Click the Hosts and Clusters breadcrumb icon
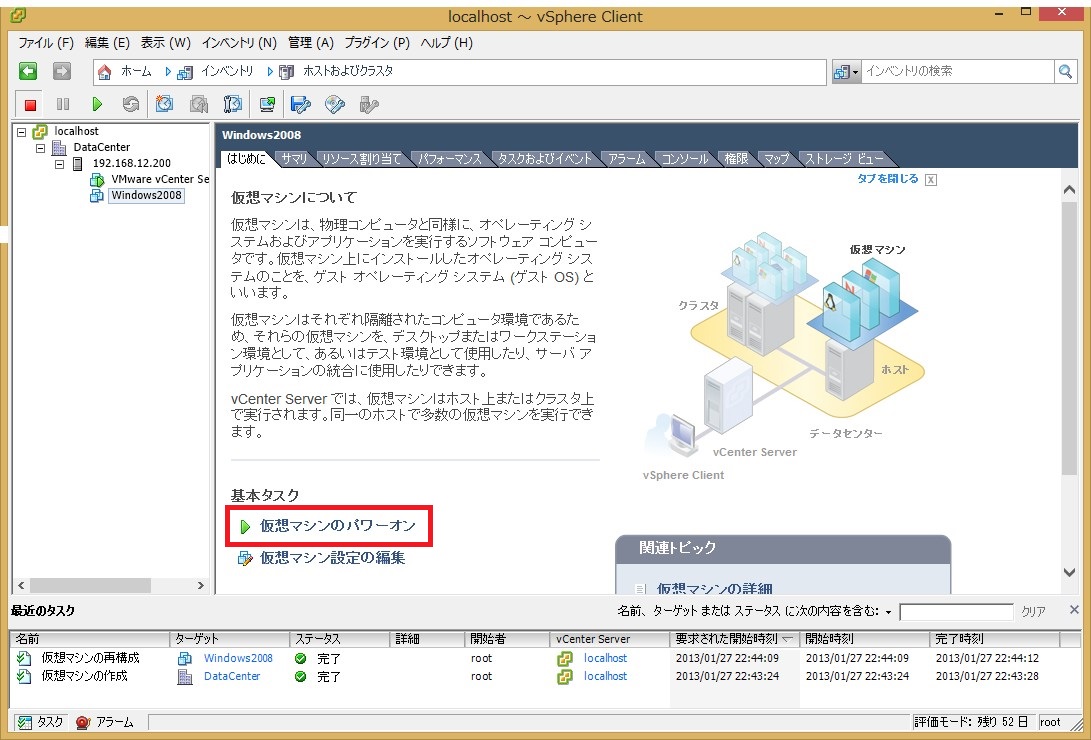 click(x=287, y=72)
